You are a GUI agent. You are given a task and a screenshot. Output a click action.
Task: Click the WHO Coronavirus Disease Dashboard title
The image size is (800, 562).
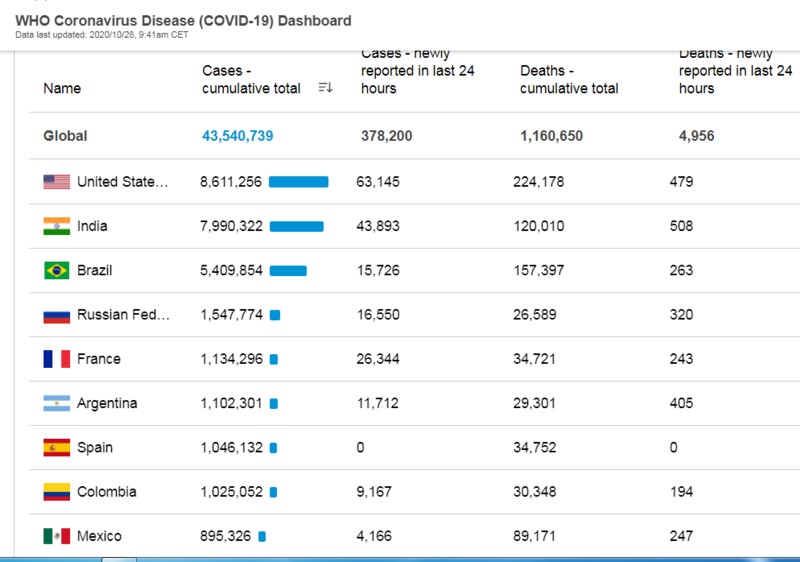click(x=183, y=20)
